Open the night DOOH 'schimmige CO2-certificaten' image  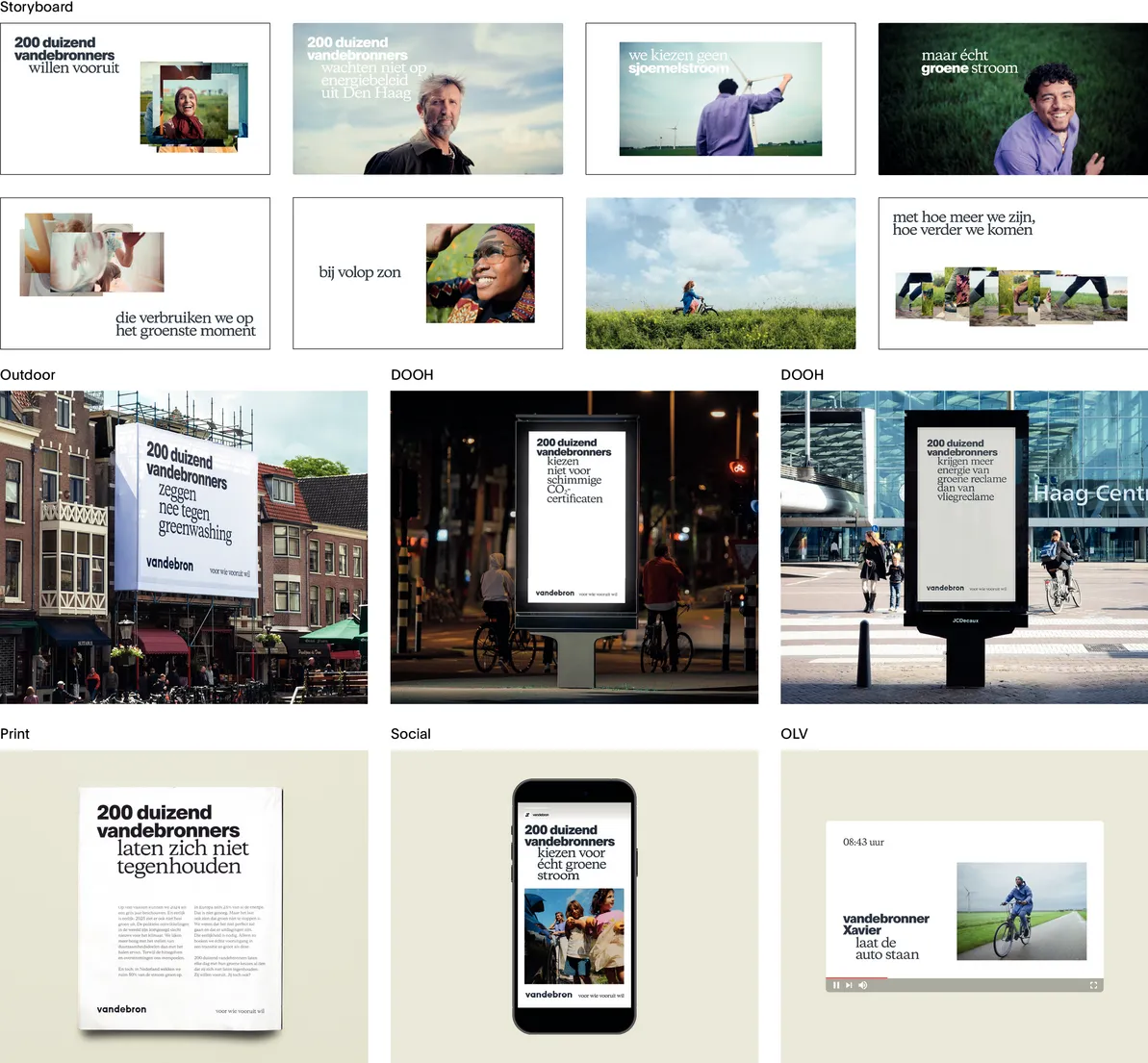click(x=574, y=547)
